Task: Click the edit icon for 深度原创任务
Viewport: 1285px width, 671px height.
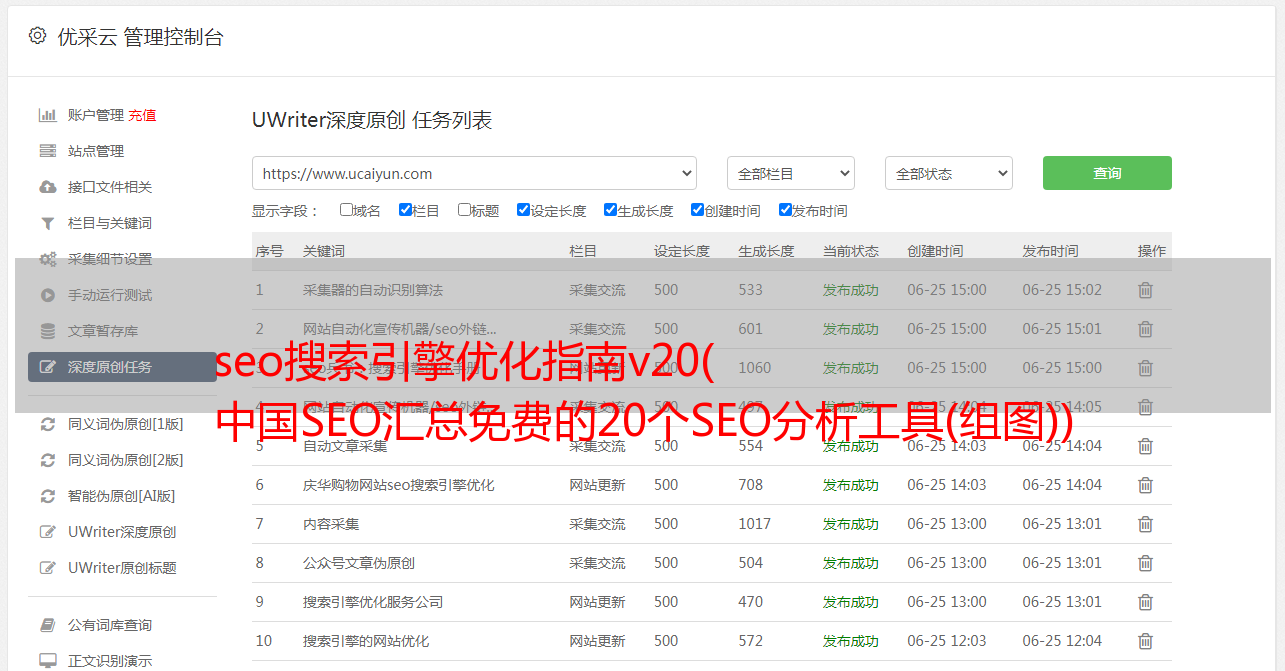Action: click(47, 367)
